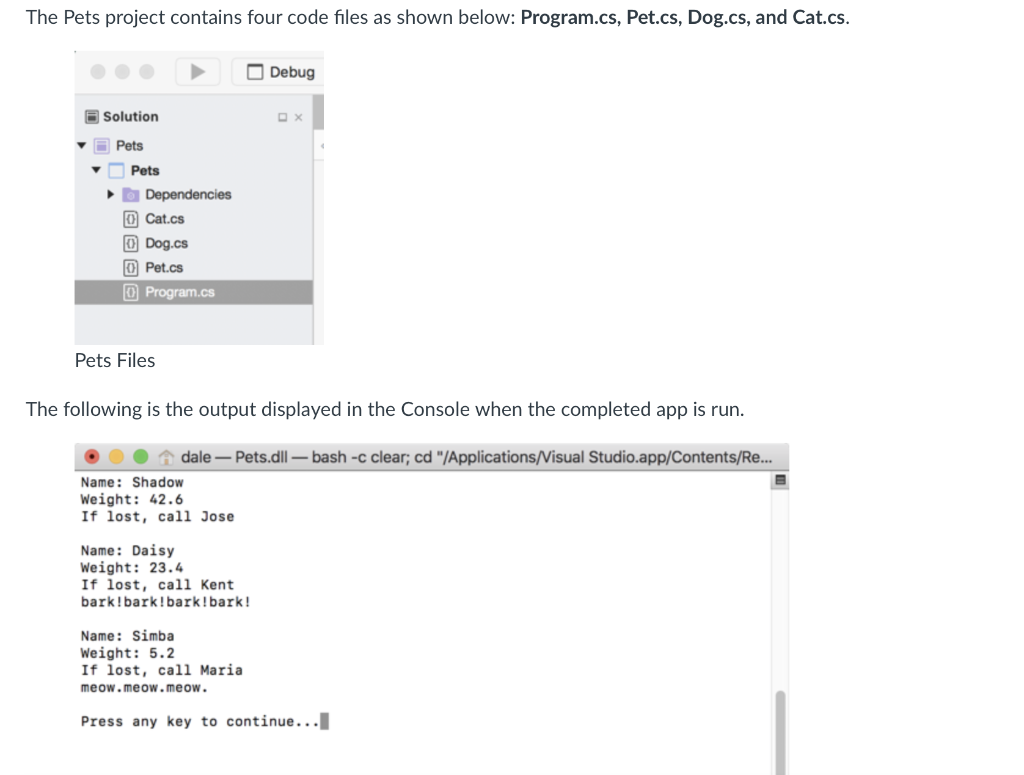Open the Debug configuration selector
The image size is (1024, 775).
280,72
